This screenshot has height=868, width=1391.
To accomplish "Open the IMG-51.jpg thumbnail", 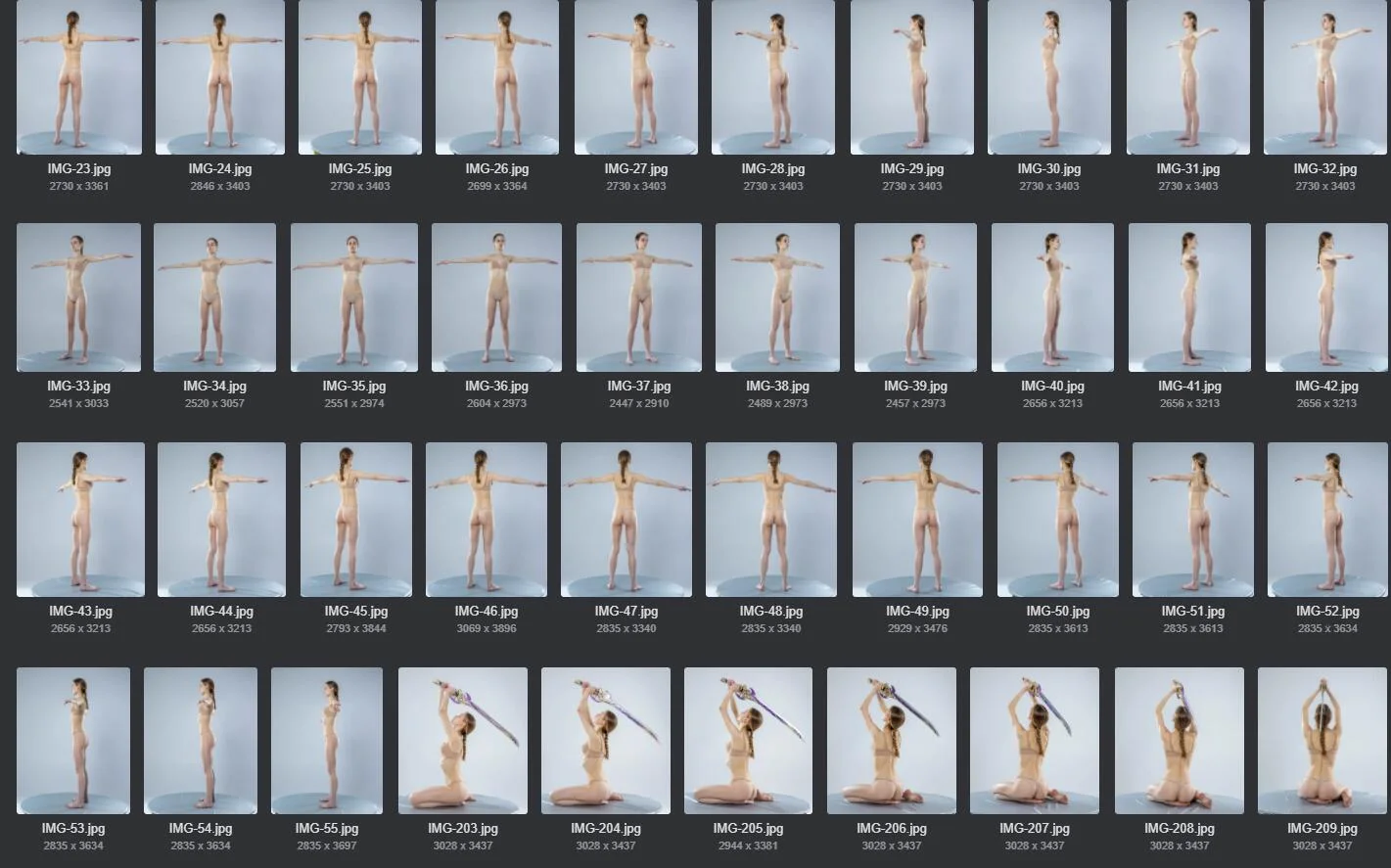I will [x=1193, y=520].
